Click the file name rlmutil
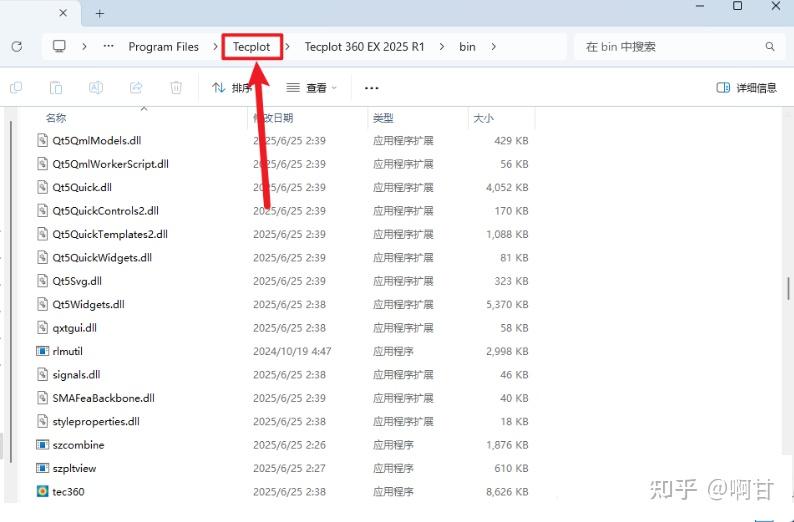 [x=67, y=351]
